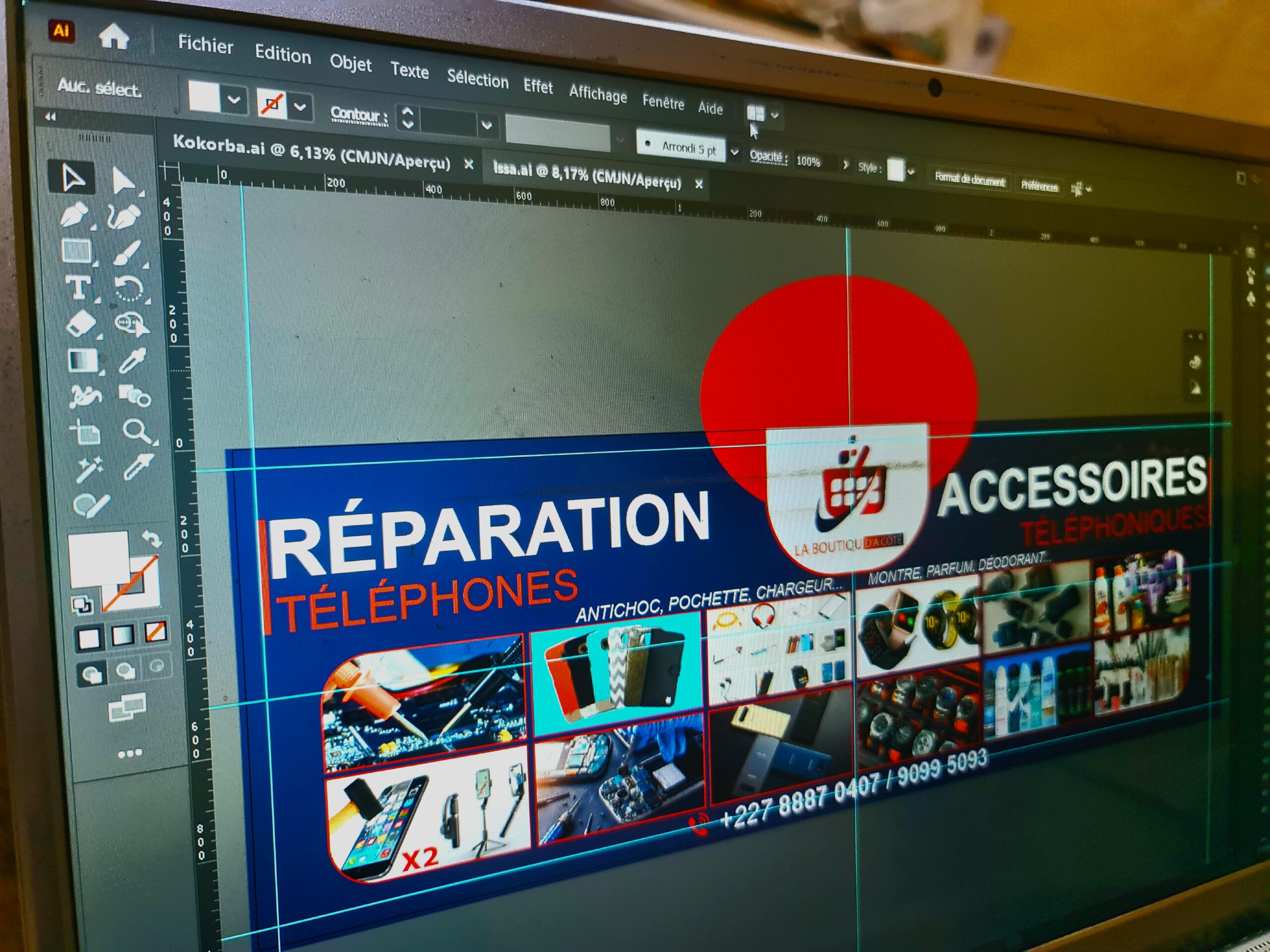Viewport: 1270px width, 952px height.
Task: Open the Fichier menu
Action: pos(205,45)
